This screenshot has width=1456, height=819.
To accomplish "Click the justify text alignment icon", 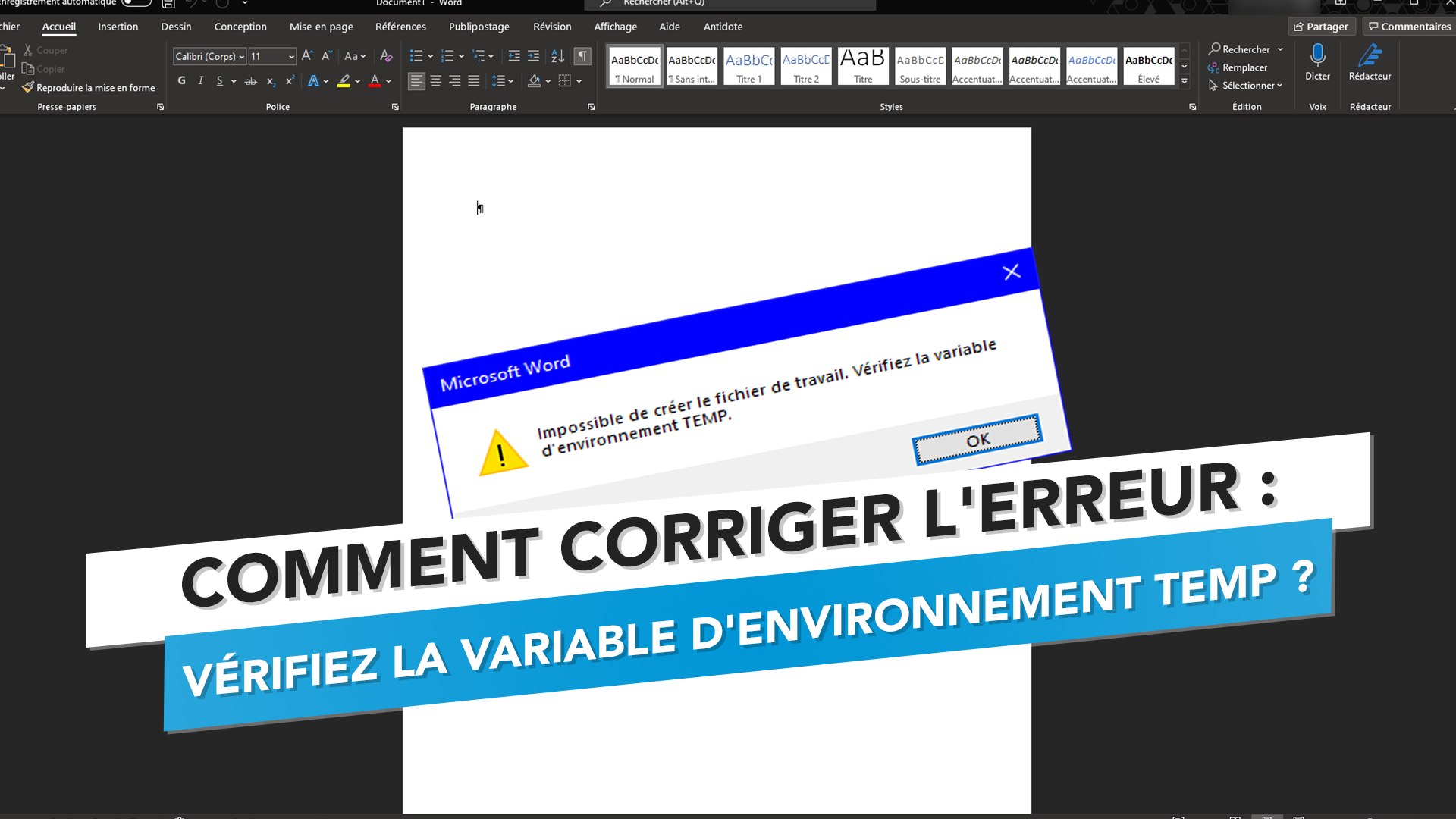I will (473, 81).
